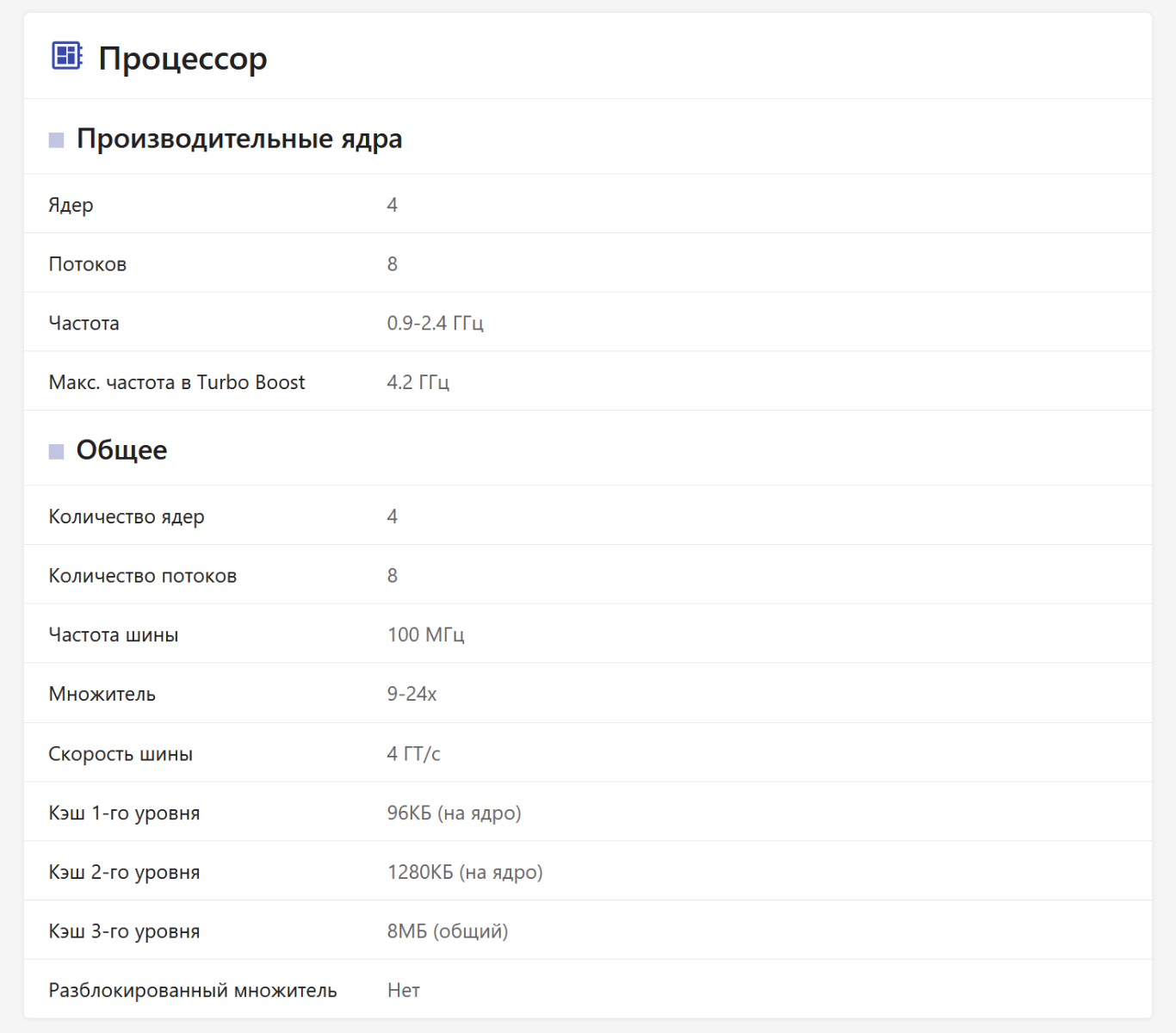Viewport: 1176px width, 1033px height.
Task: Click the 100 МГц bus frequency value
Action: (x=425, y=635)
